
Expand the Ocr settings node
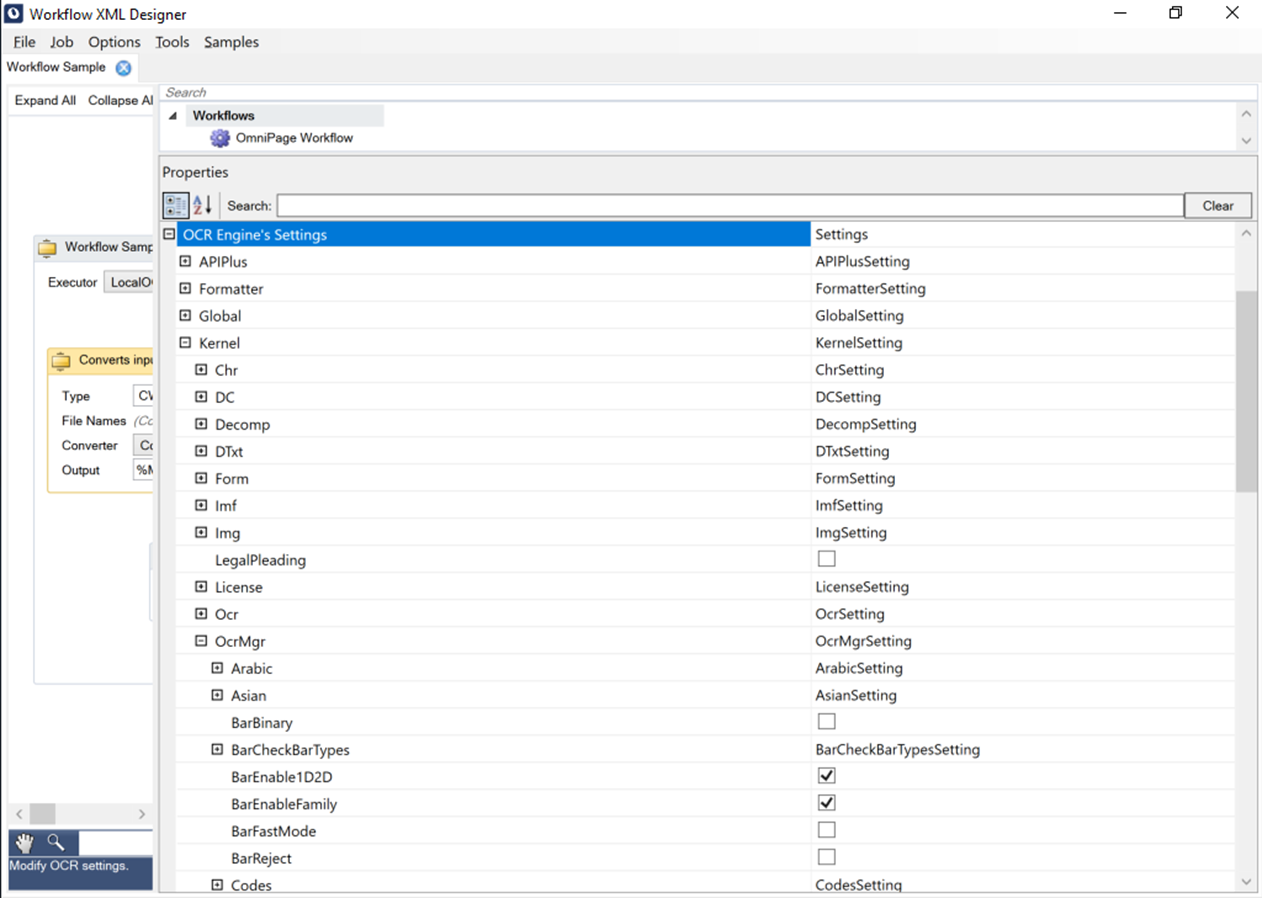pos(200,613)
